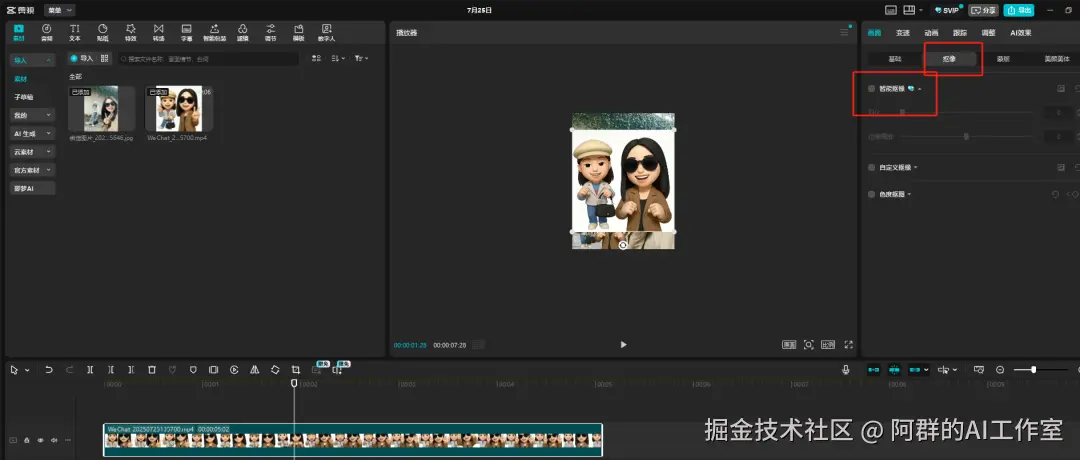
Task: Open the 字幕 captions panel
Action: point(187,32)
